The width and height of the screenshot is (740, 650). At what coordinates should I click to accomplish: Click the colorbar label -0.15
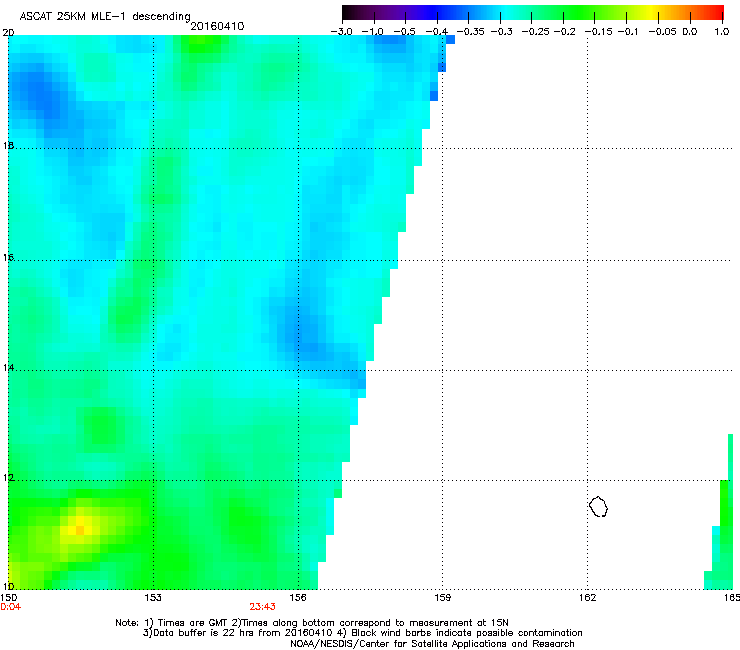(x=598, y=32)
